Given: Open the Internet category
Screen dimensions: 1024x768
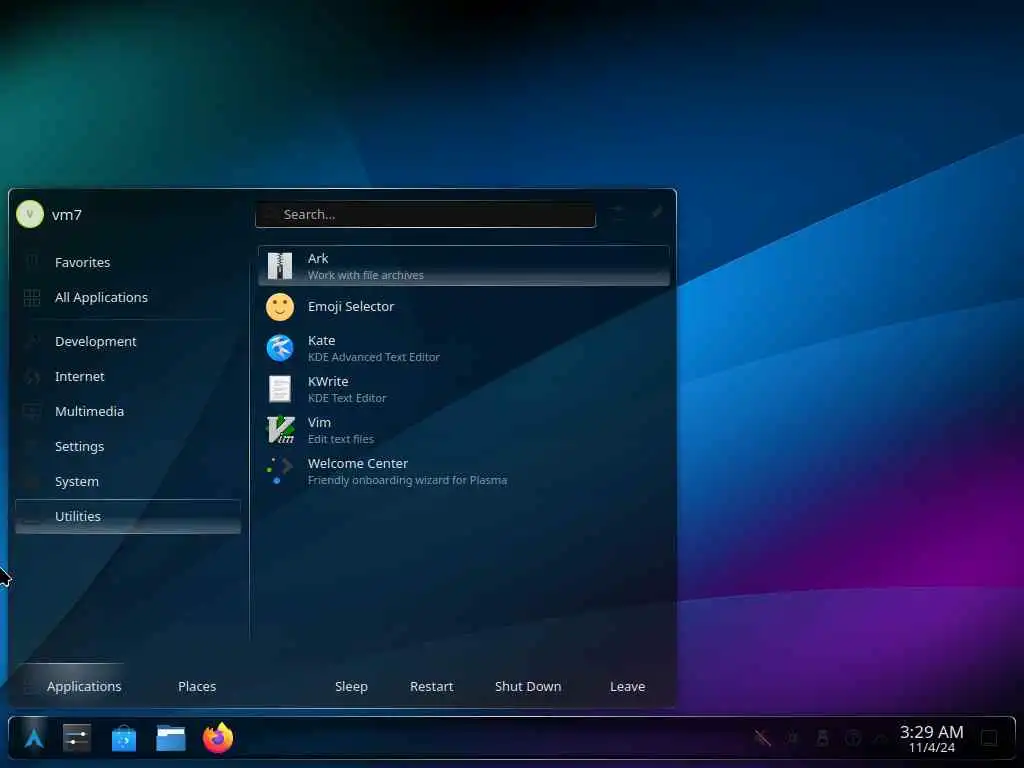Looking at the screenshot, I should [x=128, y=377].
